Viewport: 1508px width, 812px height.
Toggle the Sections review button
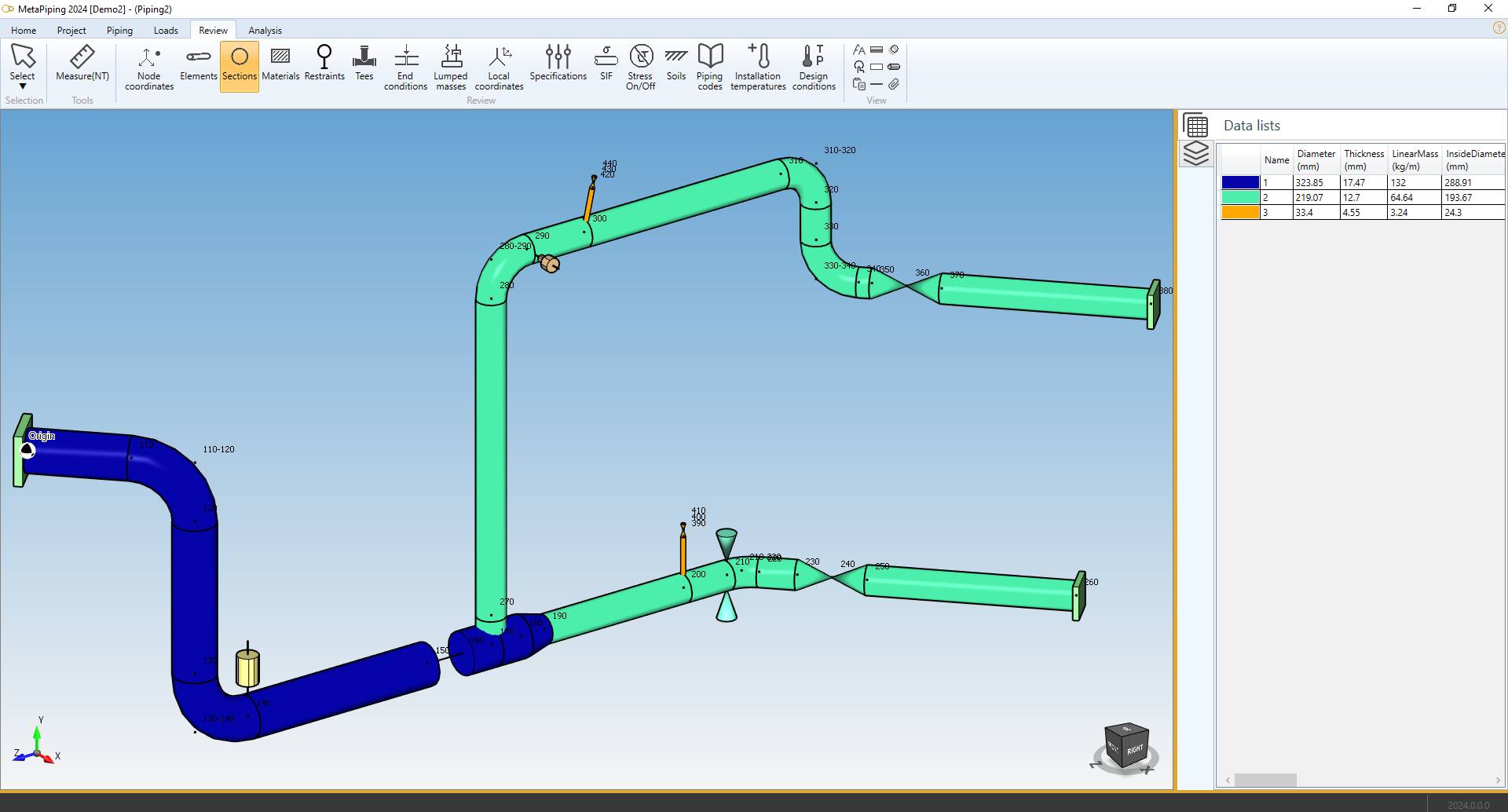(x=240, y=66)
